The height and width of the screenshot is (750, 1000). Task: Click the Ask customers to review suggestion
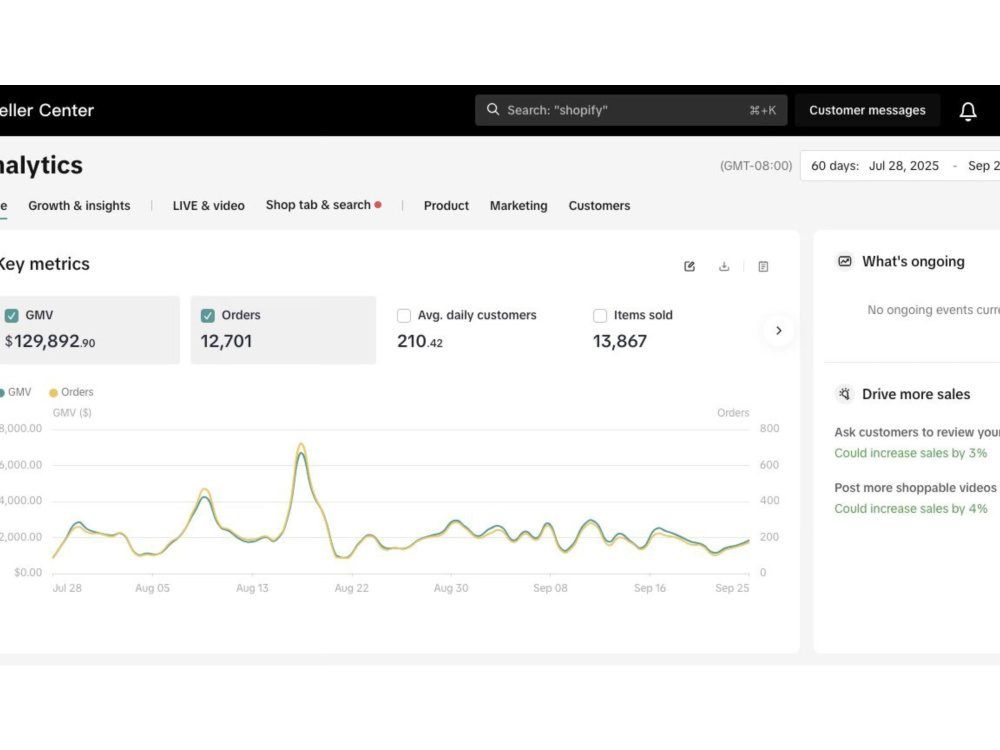point(917,432)
